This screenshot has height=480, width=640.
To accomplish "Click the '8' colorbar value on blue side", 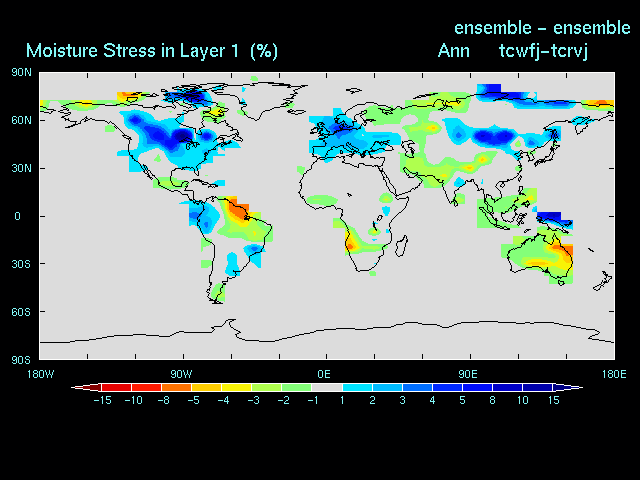I will [x=493, y=400].
